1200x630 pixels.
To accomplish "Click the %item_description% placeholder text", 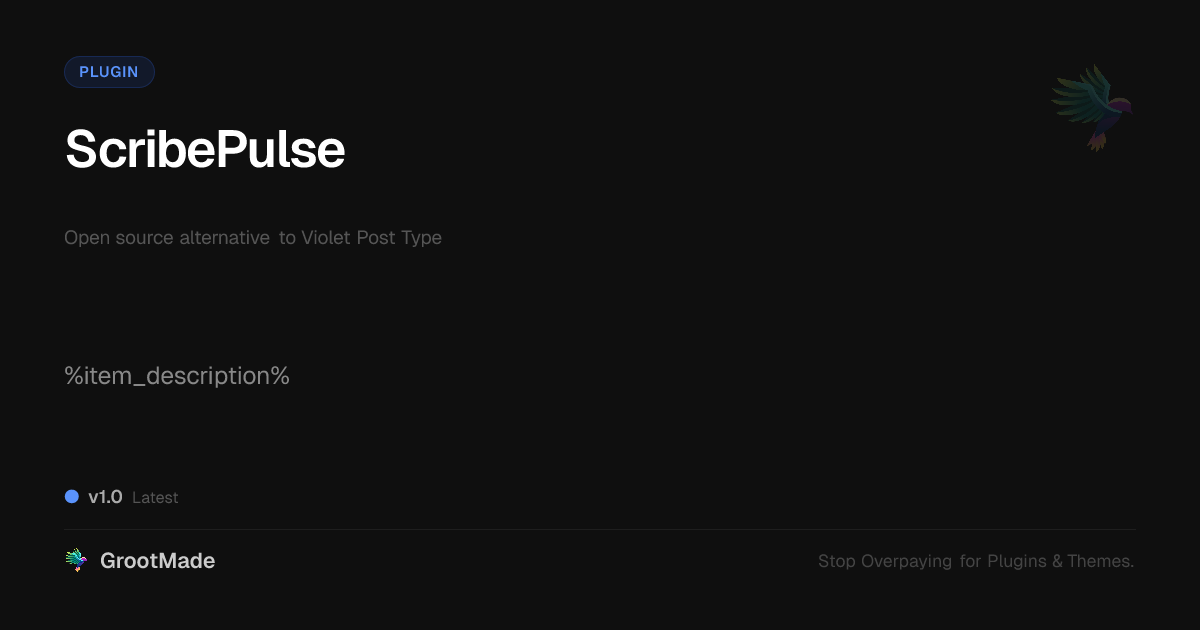I will (x=177, y=376).
